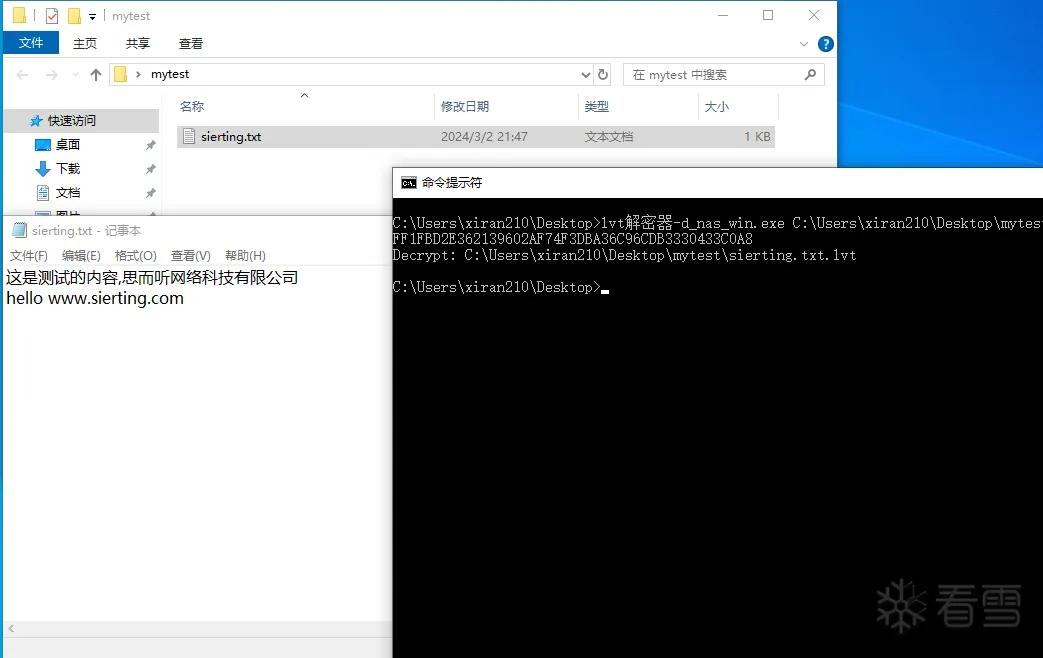Expand the ribbon with the chevron
Image resolution: width=1043 pixels, height=658 pixels.
click(804, 44)
